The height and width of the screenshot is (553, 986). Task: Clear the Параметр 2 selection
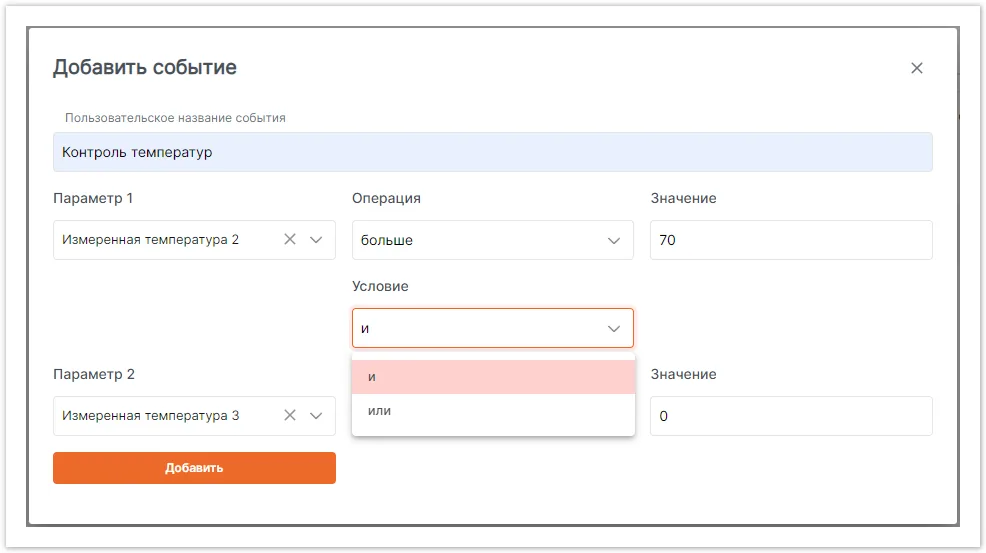pos(290,415)
